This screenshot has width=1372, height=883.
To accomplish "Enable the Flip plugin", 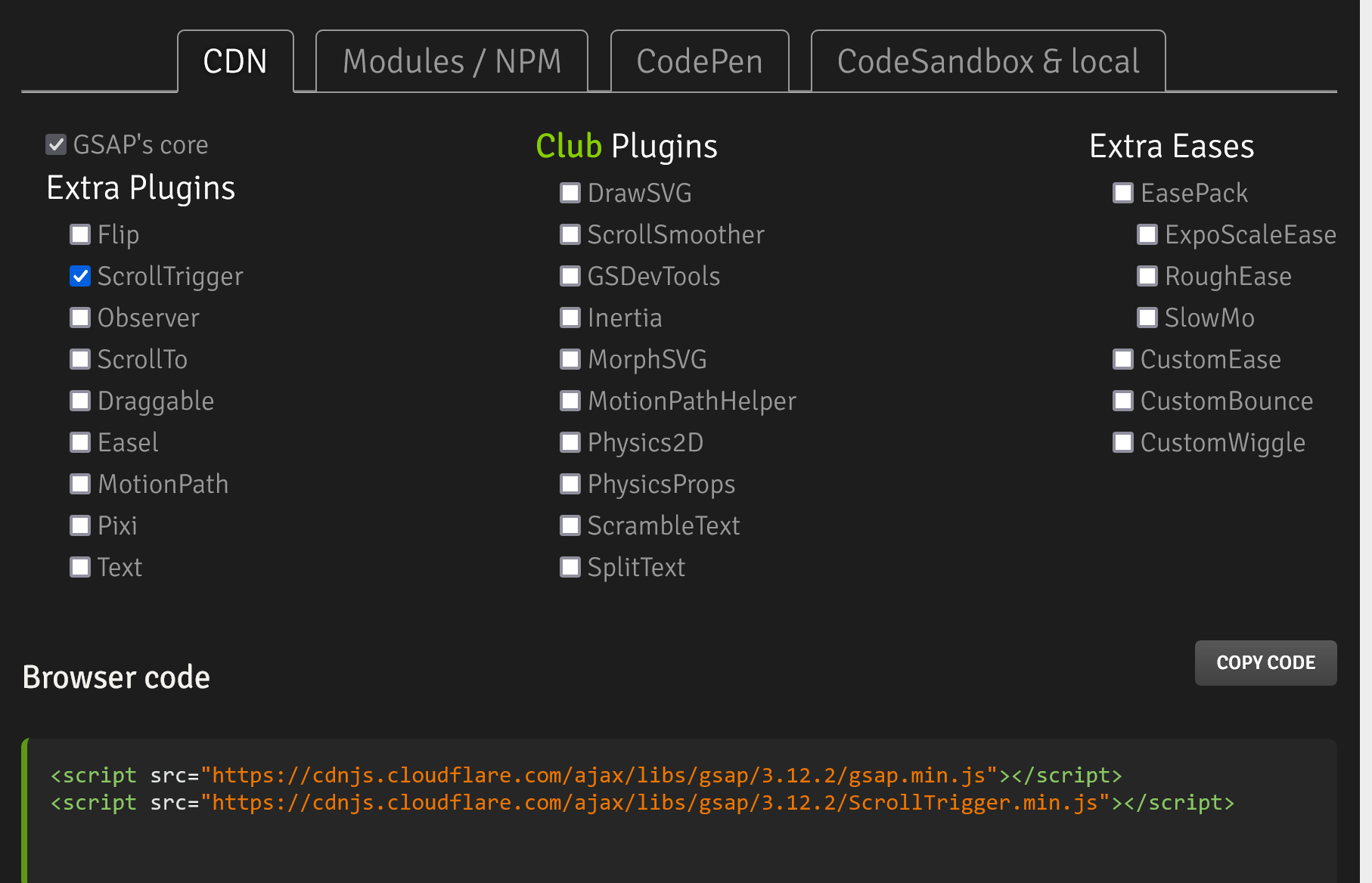I will pyautogui.click(x=80, y=234).
